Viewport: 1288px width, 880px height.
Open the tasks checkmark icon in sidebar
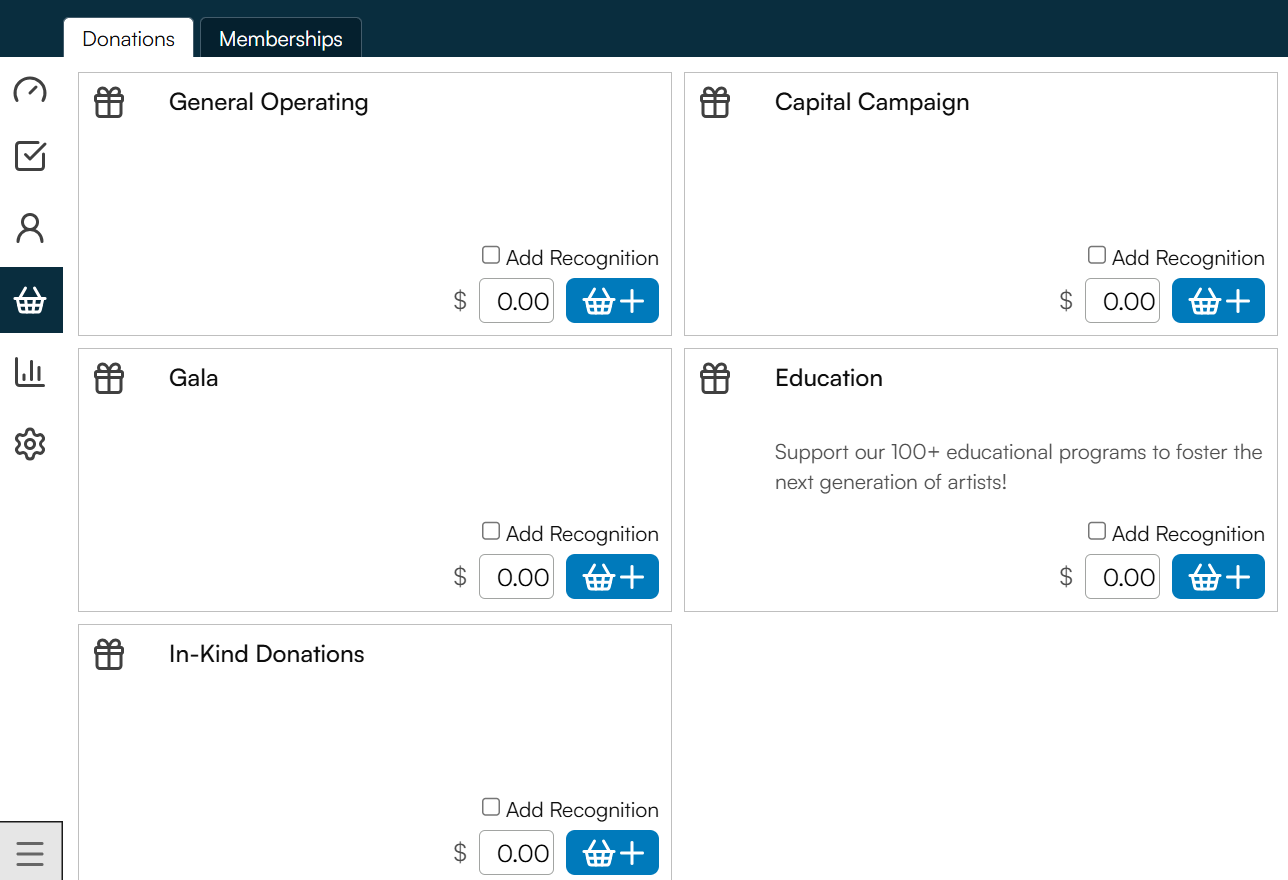click(30, 156)
